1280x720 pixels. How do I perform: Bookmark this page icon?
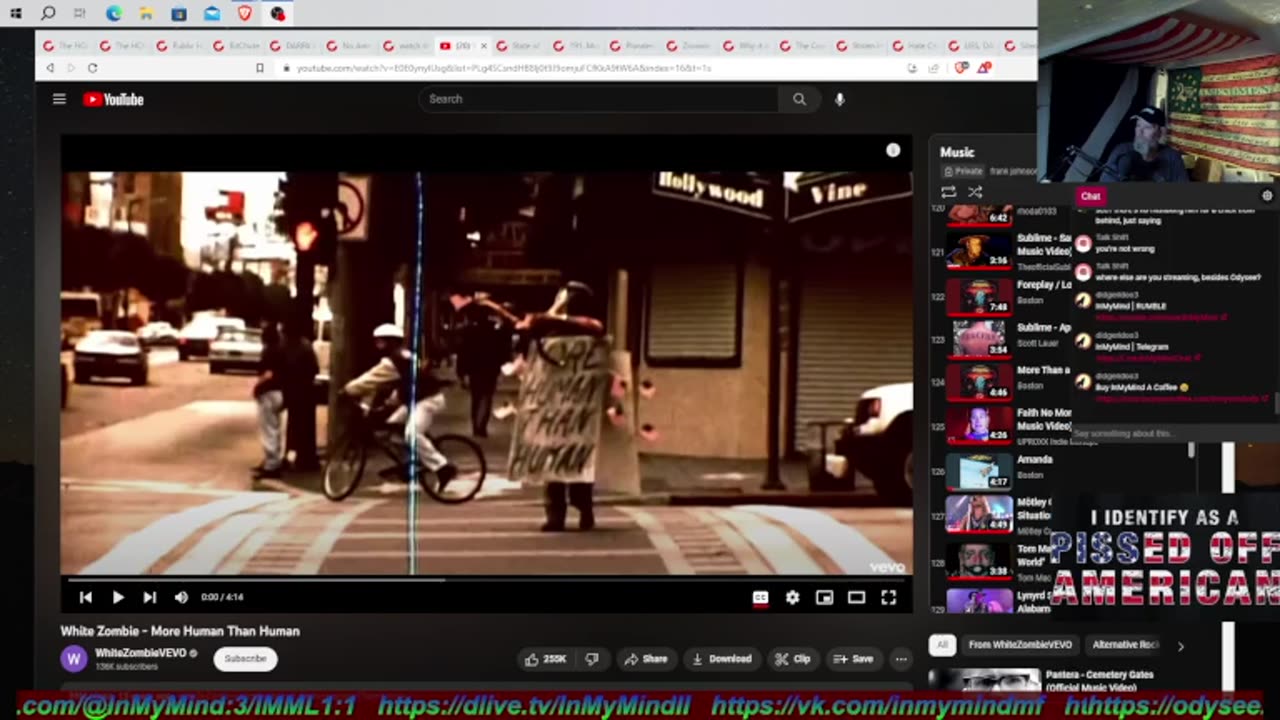coord(260,68)
